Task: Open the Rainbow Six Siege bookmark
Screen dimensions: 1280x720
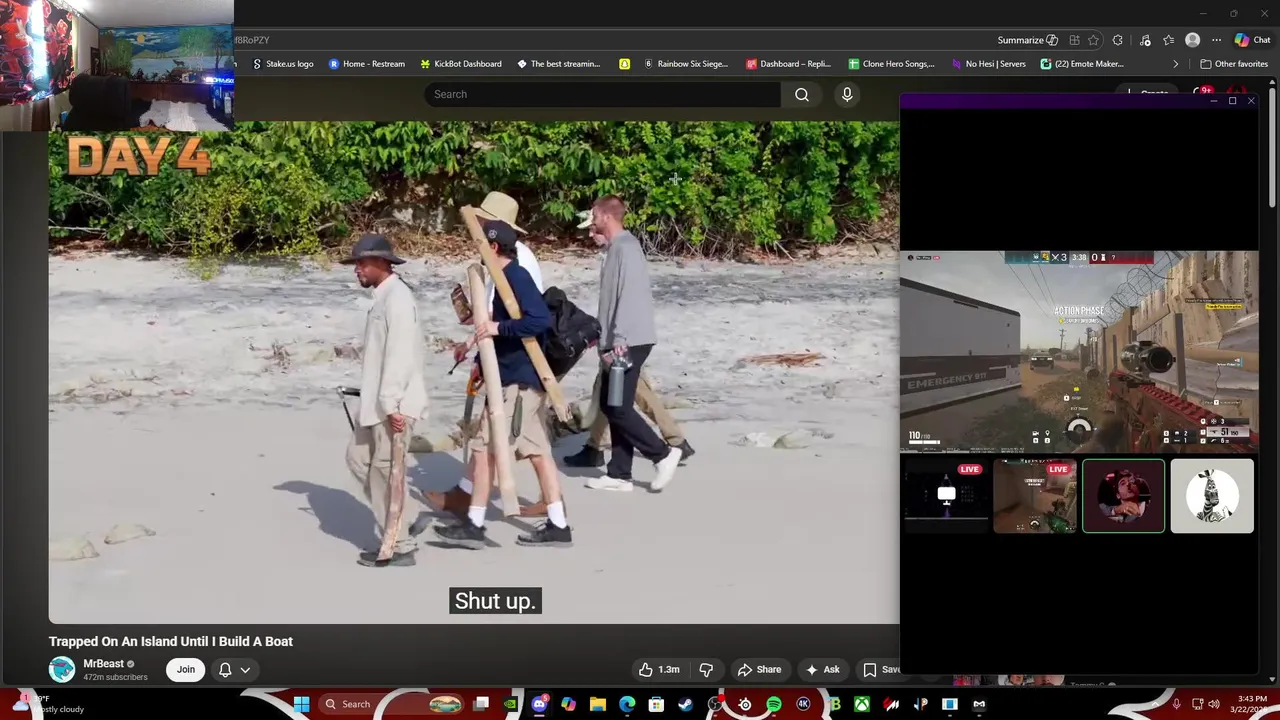Action: coord(686,64)
